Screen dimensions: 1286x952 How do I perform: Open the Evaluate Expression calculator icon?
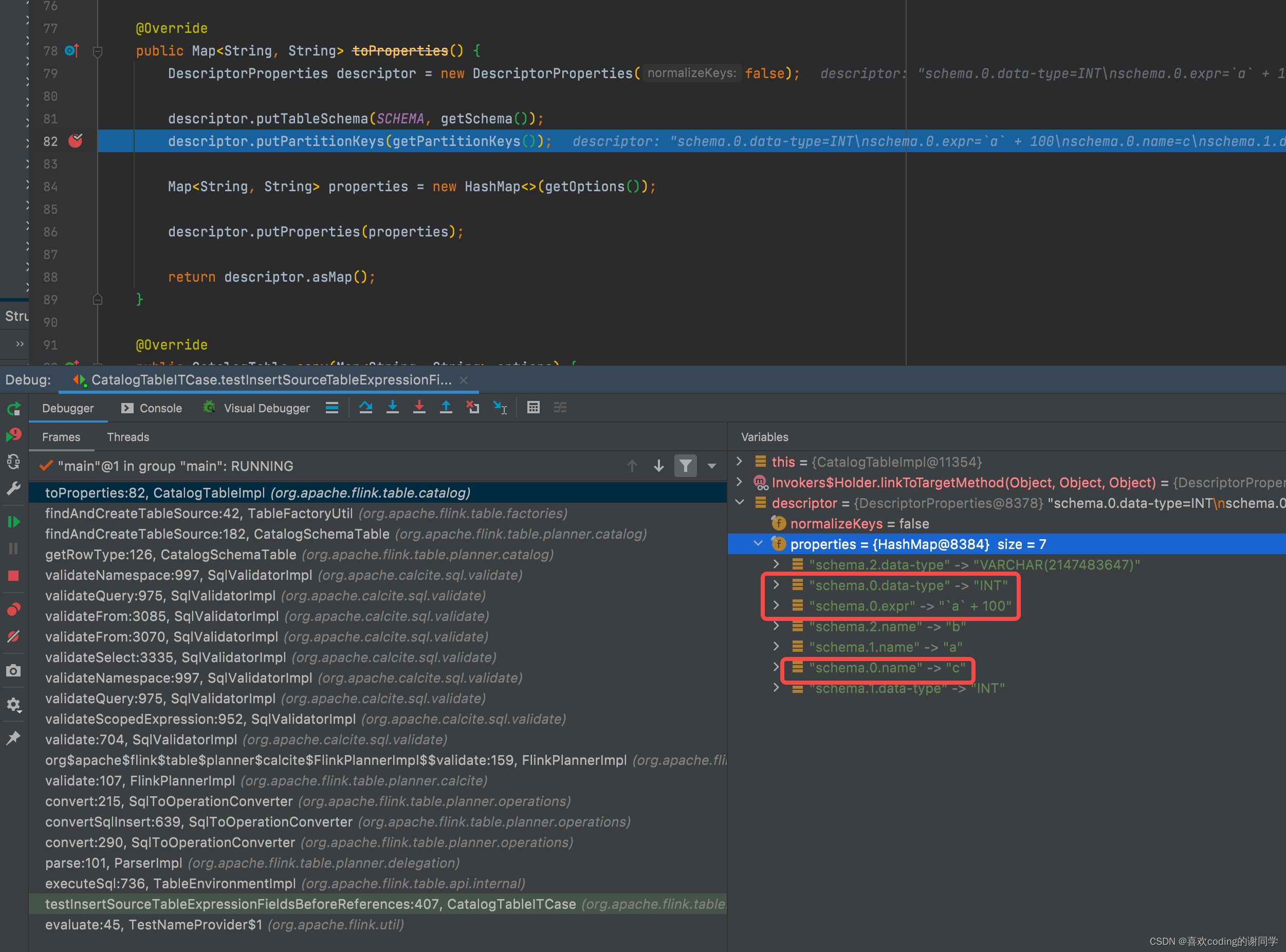click(x=534, y=408)
